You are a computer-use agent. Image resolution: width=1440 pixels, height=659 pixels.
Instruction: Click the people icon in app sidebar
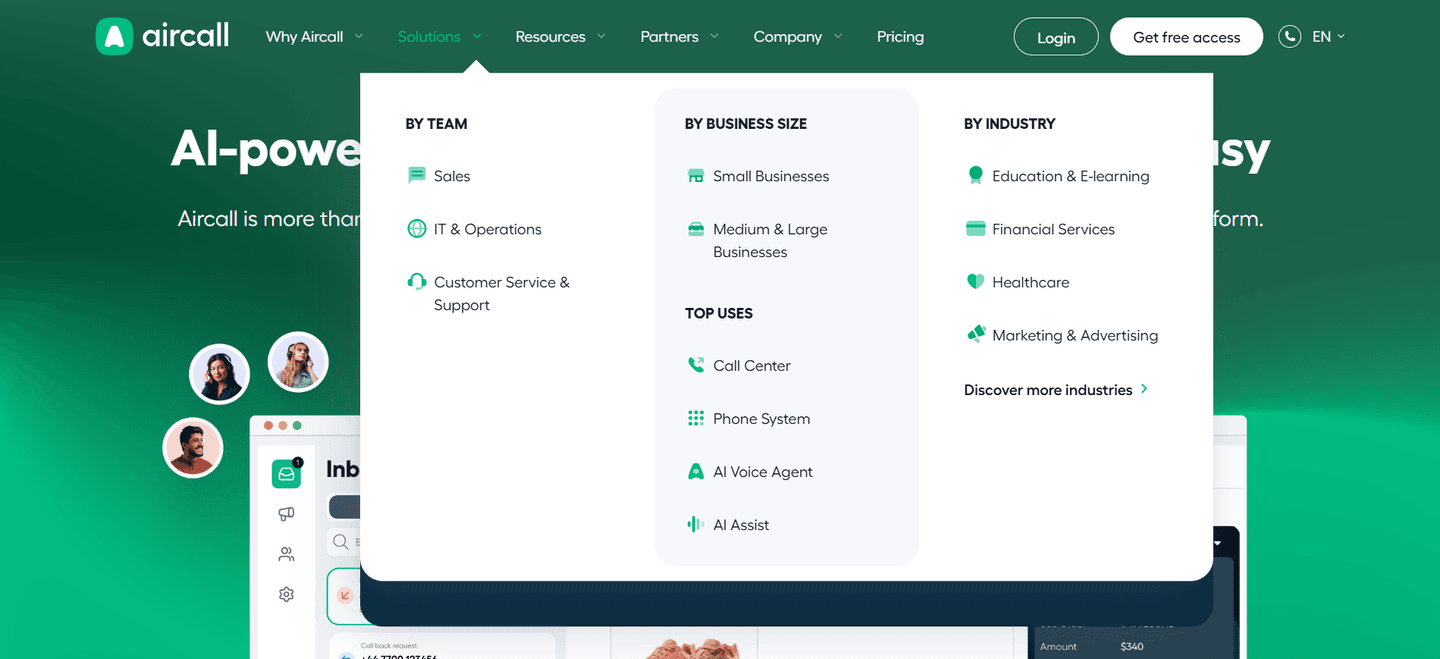[286, 554]
